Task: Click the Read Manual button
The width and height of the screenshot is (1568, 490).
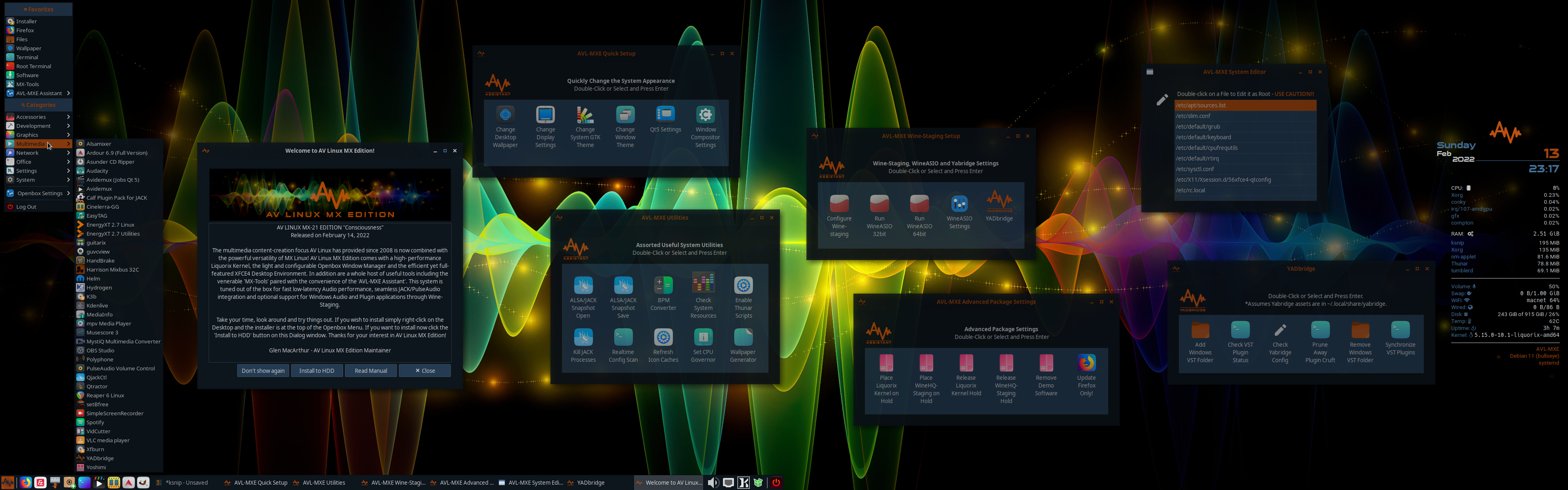Action: 371,371
